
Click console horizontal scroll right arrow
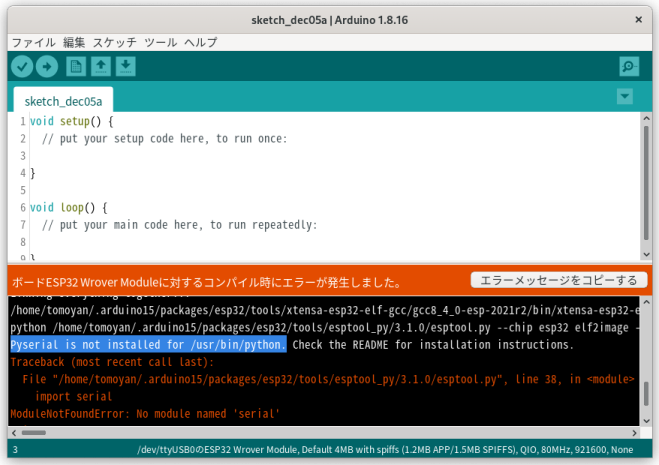pyautogui.click(x=634, y=433)
